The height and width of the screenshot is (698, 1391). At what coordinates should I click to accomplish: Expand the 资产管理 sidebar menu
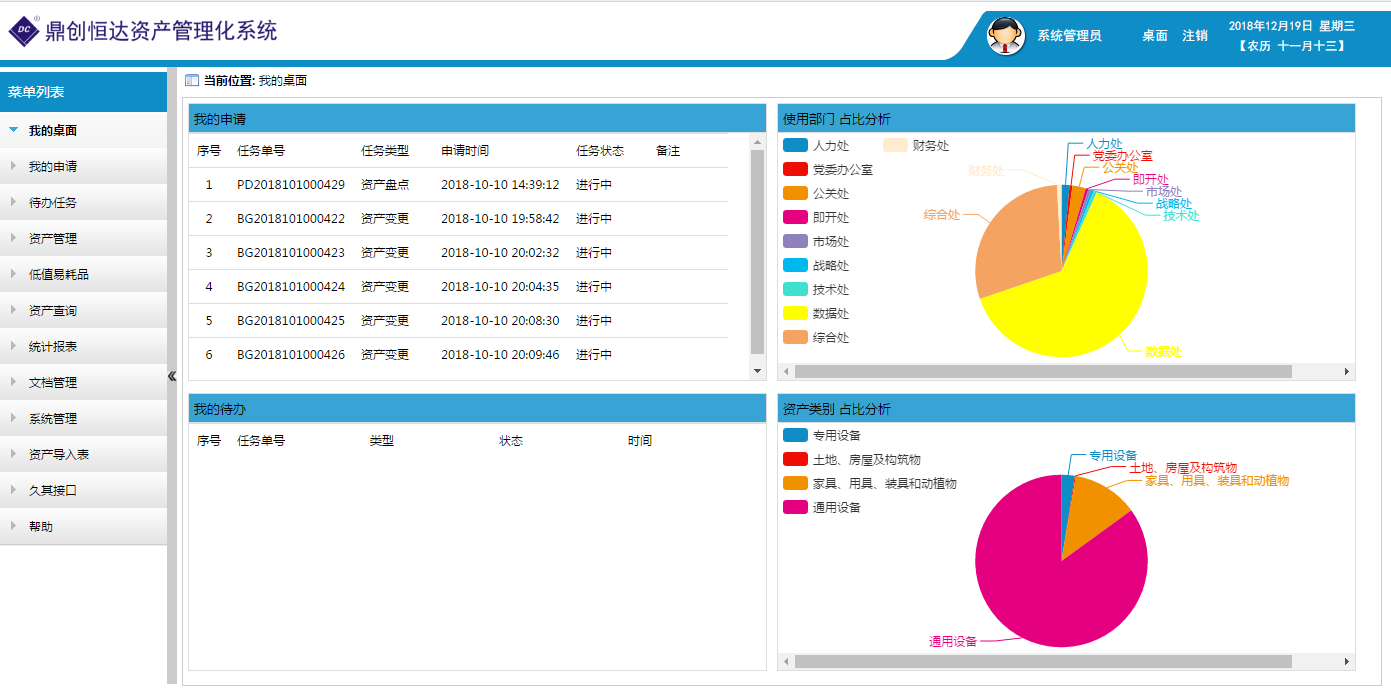coord(52,239)
